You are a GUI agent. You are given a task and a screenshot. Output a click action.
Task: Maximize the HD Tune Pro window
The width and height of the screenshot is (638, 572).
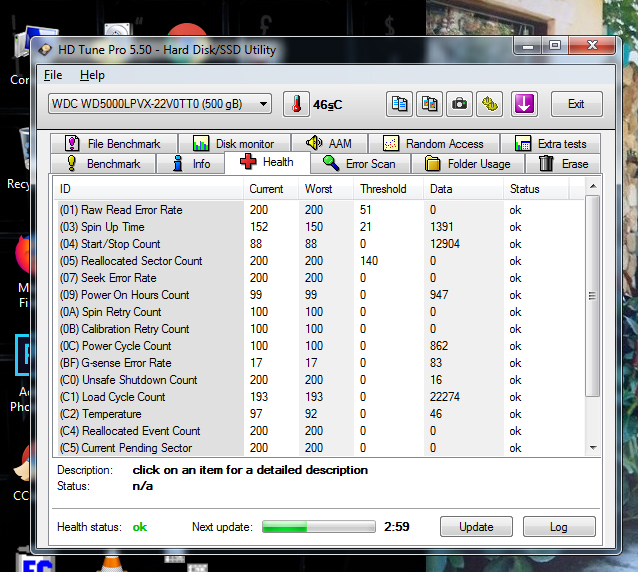pos(555,46)
